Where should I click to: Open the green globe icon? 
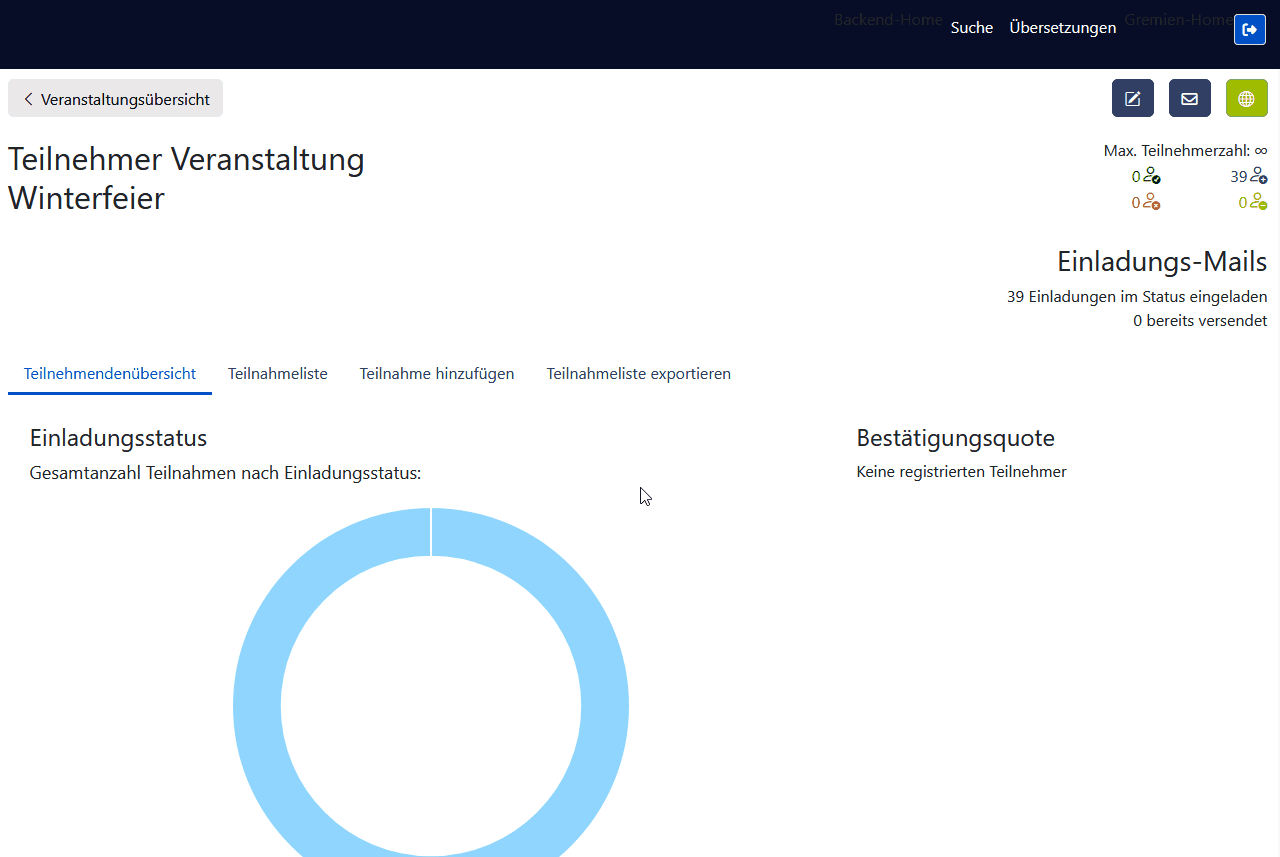tap(1246, 98)
